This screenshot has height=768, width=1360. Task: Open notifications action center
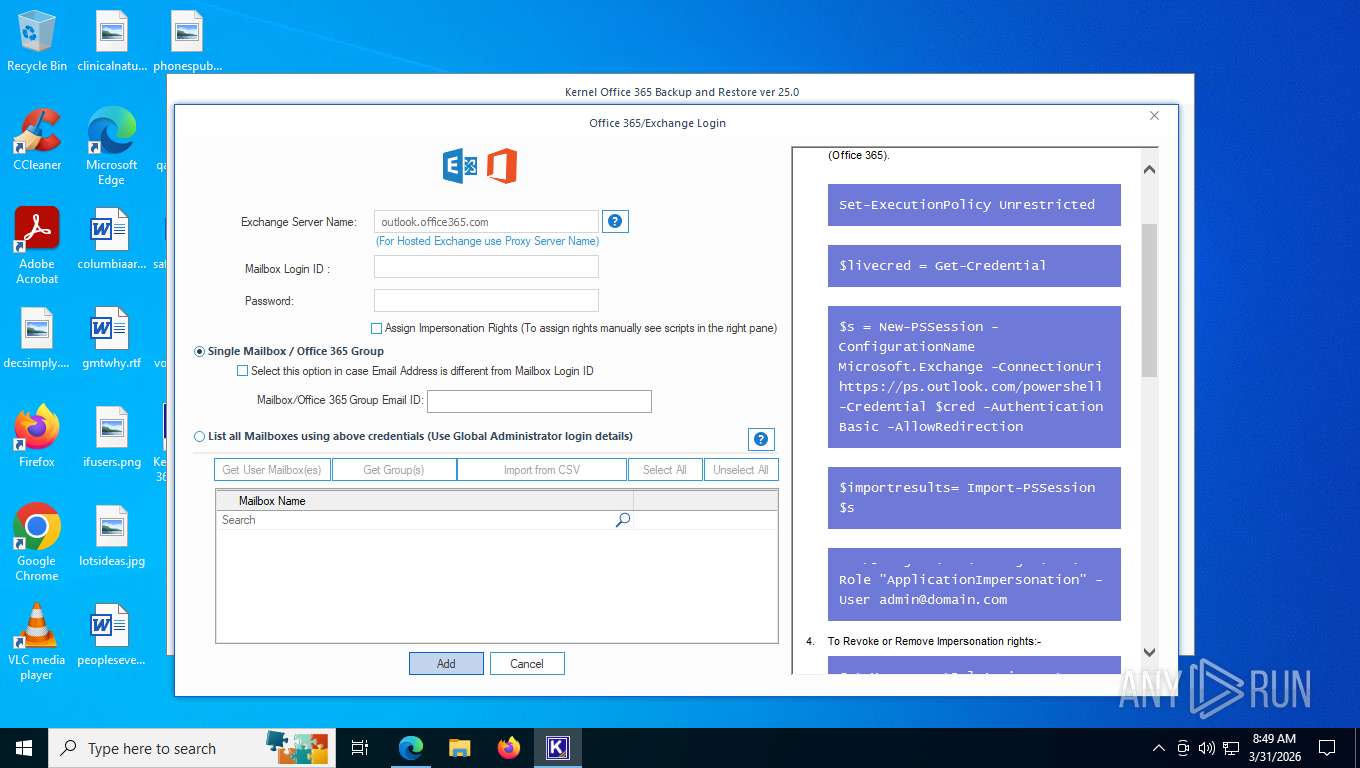[x=1327, y=748]
